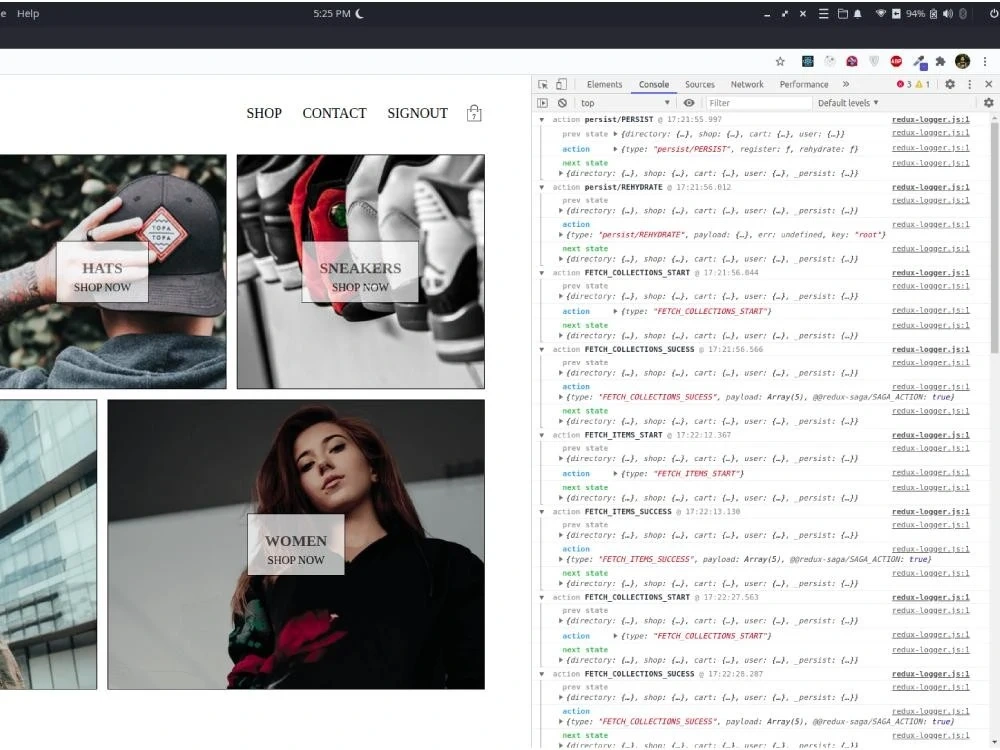This screenshot has height=750, width=1000.
Task: Open Chrome's three-dot menu
Action: click(x=985, y=61)
